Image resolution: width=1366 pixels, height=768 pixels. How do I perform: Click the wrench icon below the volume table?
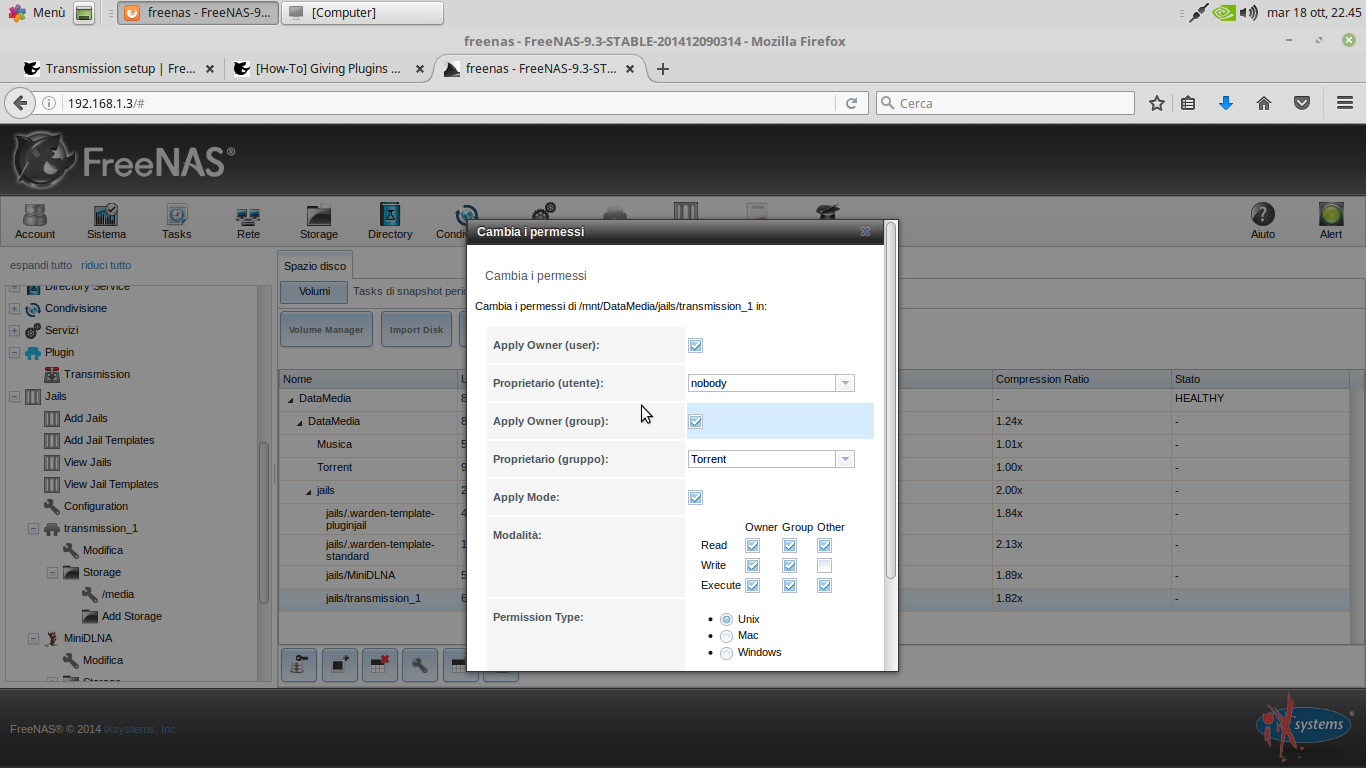(x=420, y=664)
